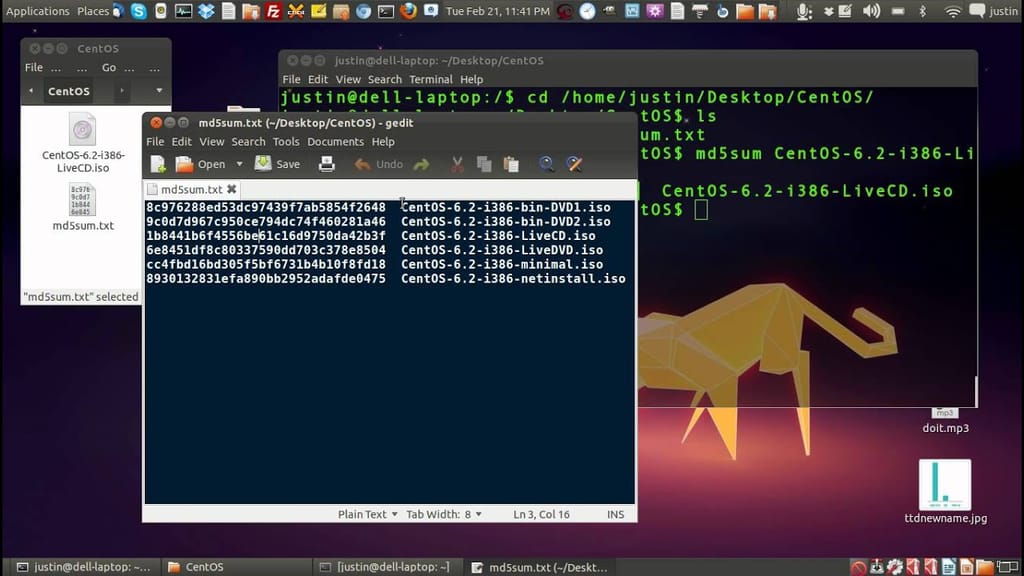Viewport: 1024px width, 576px height.
Task: Open the volume control in top panel
Action: click(870, 11)
